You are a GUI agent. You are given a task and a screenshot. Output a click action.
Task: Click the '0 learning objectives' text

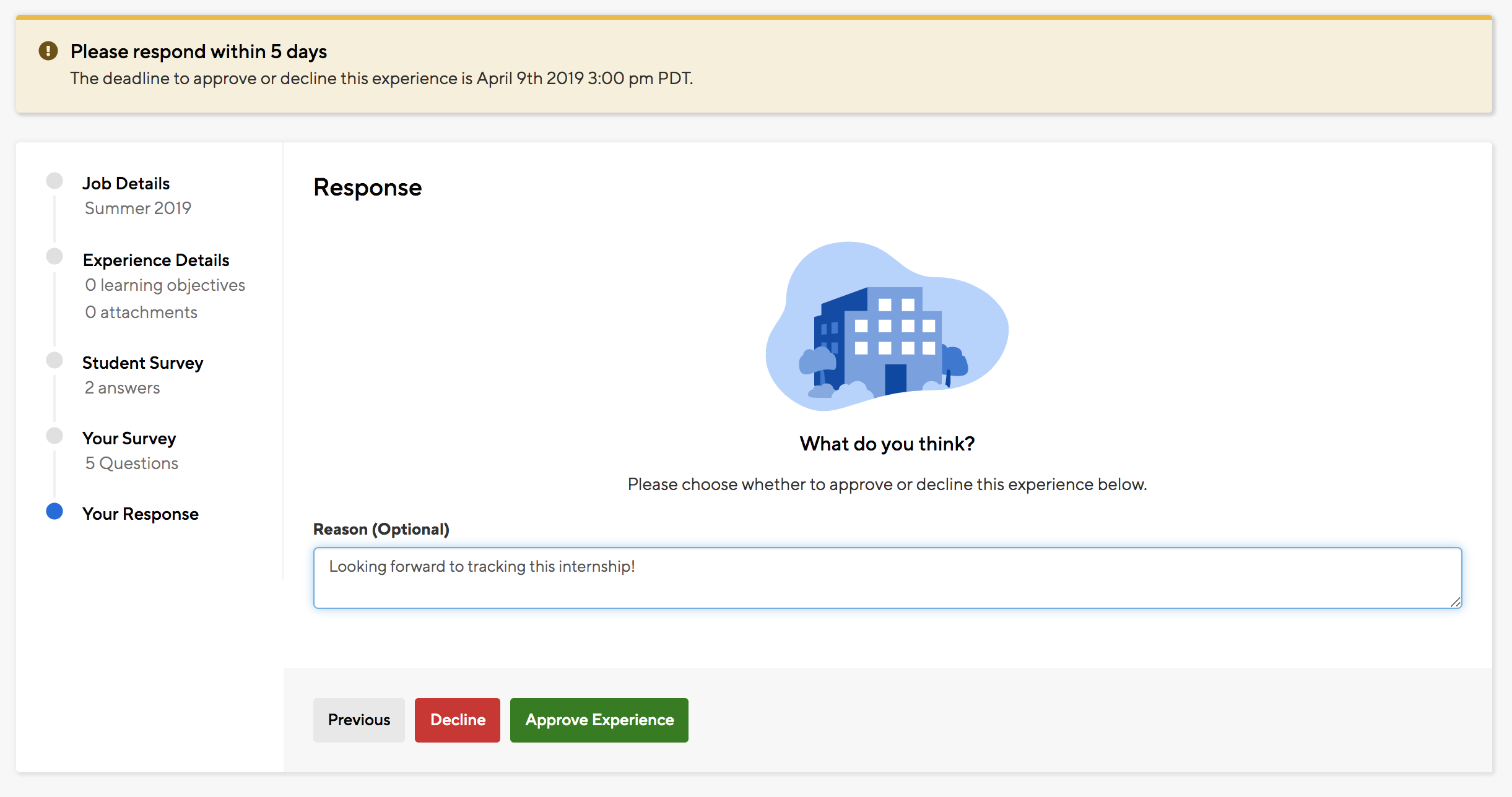pyautogui.click(x=165, y=285)
